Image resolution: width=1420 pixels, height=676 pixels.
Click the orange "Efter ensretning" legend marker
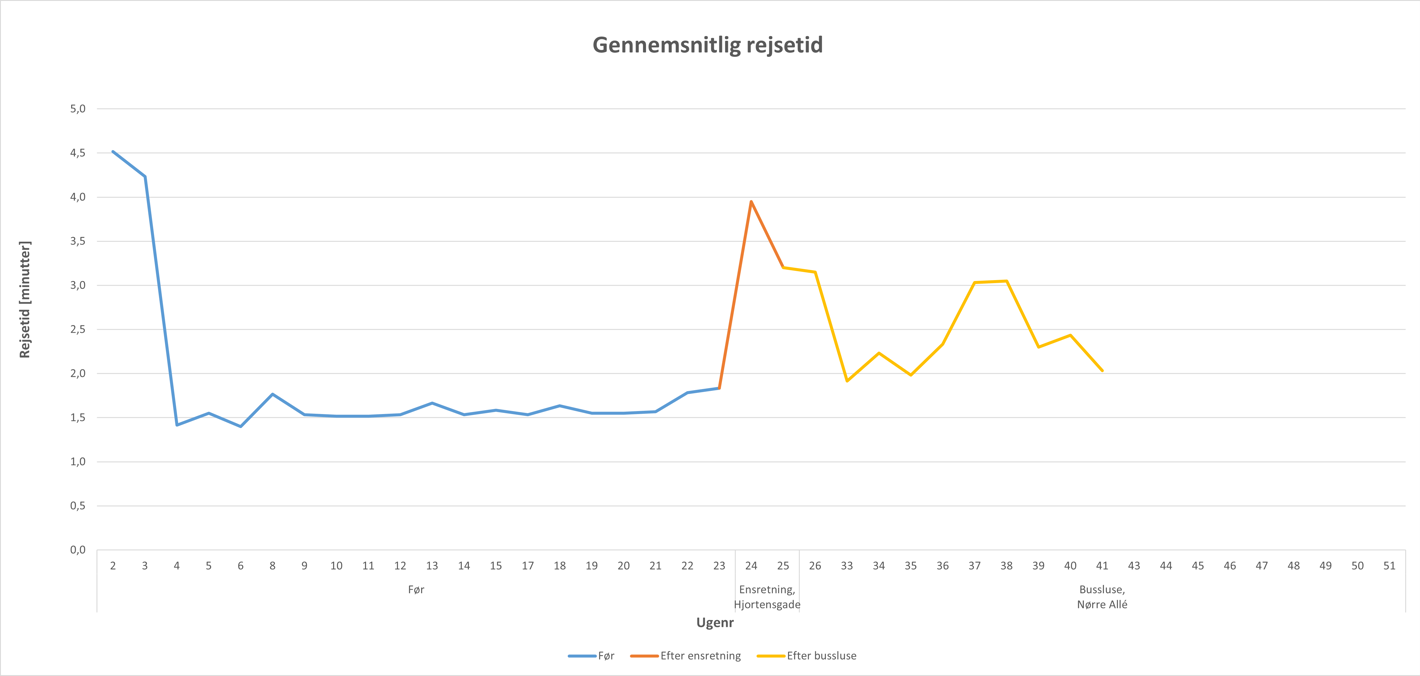pyautogui.click(x=644, y=656)
